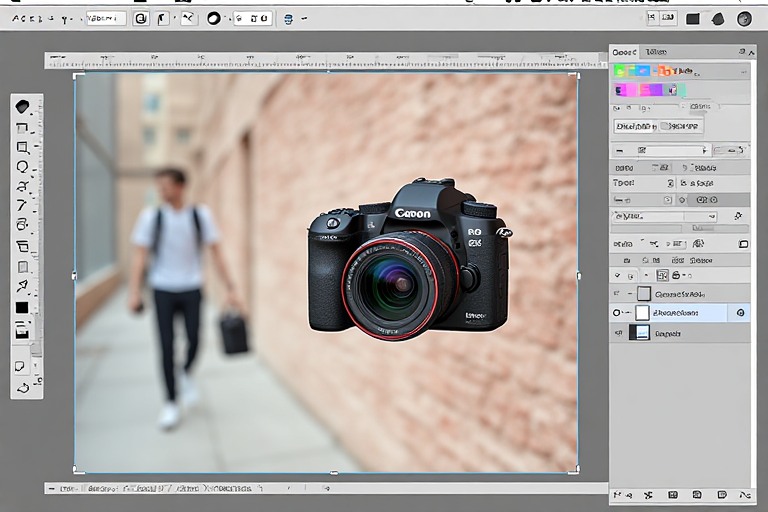The width and height of the screenshot is (768, 512).
Task: Select the black blob tool in the toolbox
Action: pos(23,106)
